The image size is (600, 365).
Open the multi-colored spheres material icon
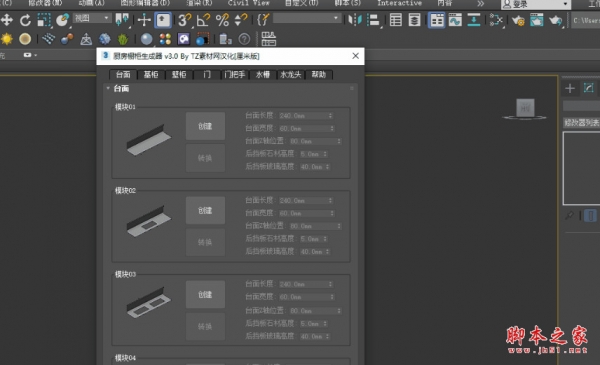tap(165, 39)
